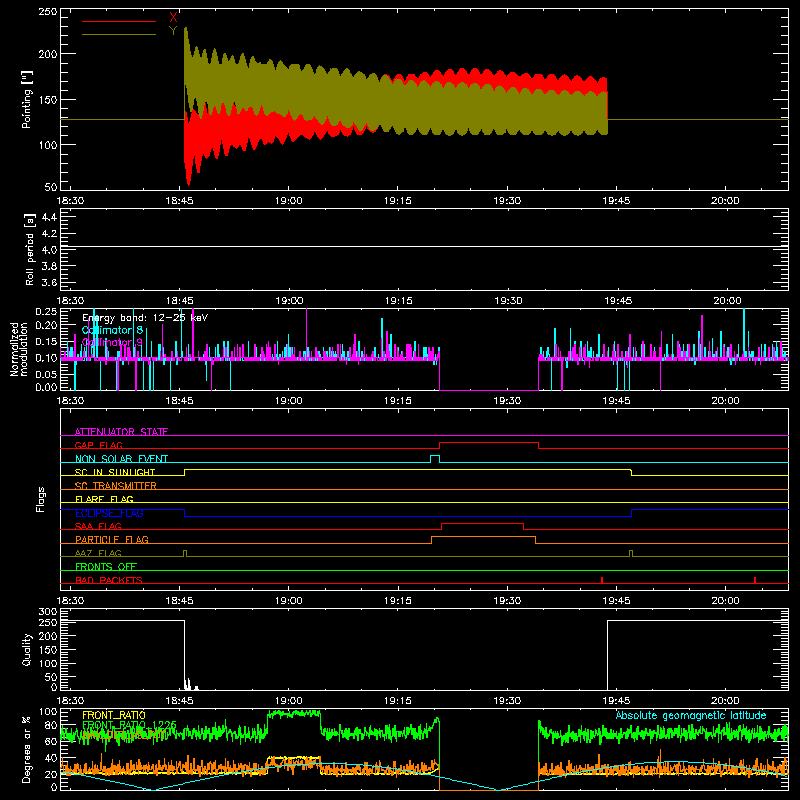Click the green FRONT_RATIO_1225 legend entry
Screen dimensions: 800x800
pyautogui.click(x=129, y=725)
